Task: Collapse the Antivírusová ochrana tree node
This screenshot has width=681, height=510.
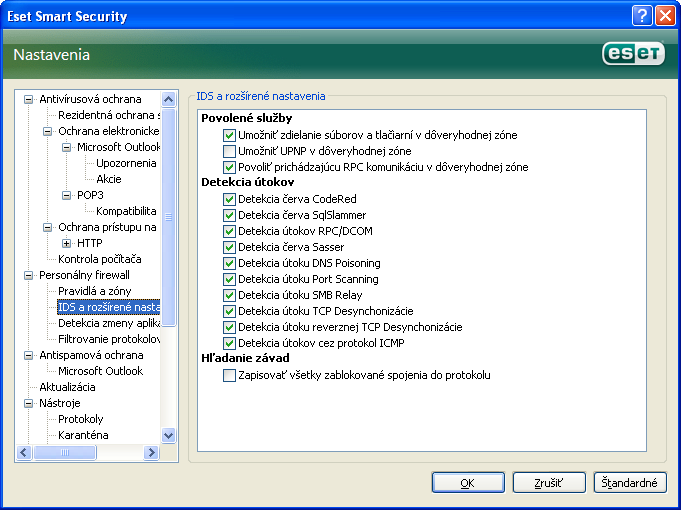Action: click(x=29, y=99)
